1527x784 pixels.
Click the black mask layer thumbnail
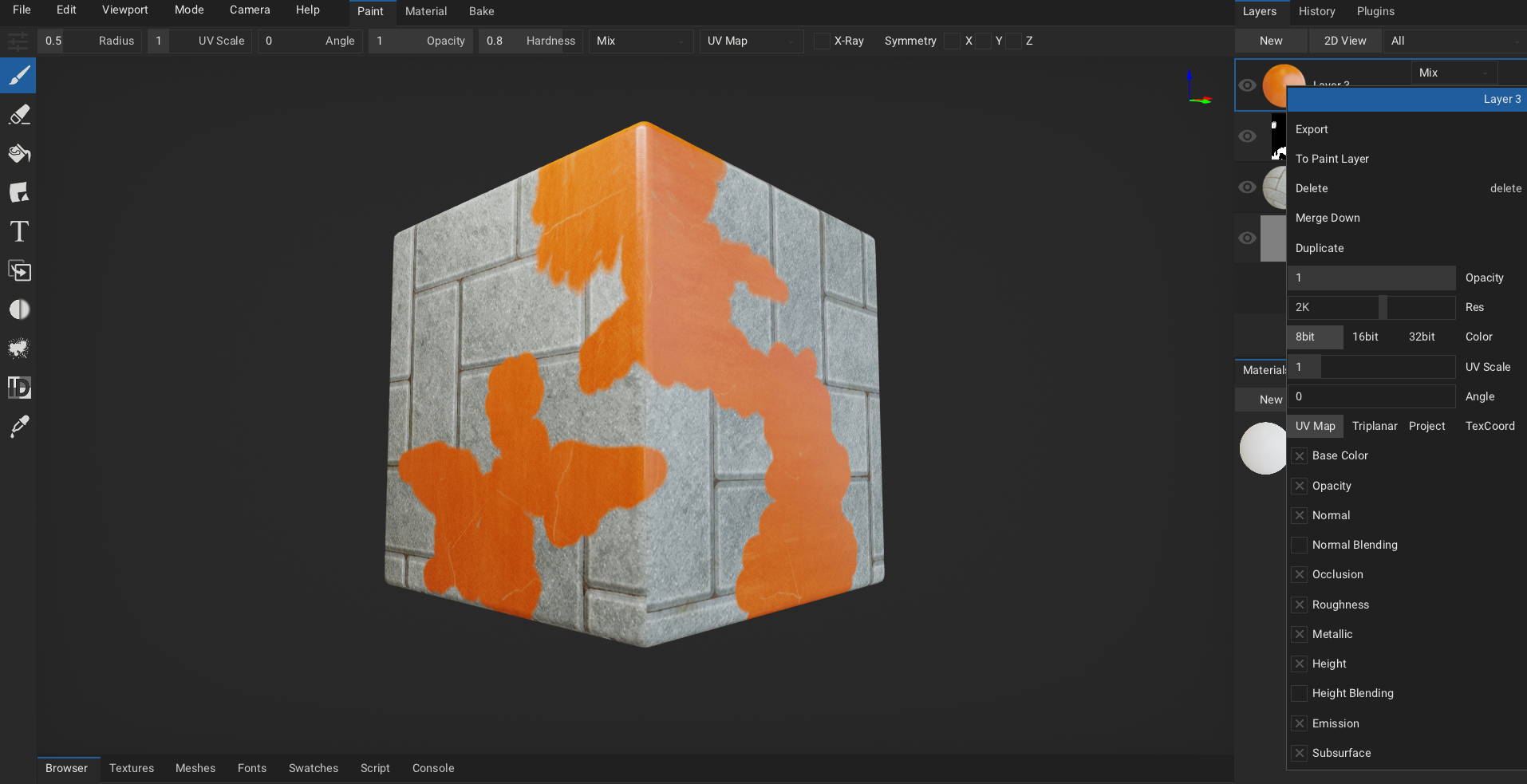(x=1279, y=136)
